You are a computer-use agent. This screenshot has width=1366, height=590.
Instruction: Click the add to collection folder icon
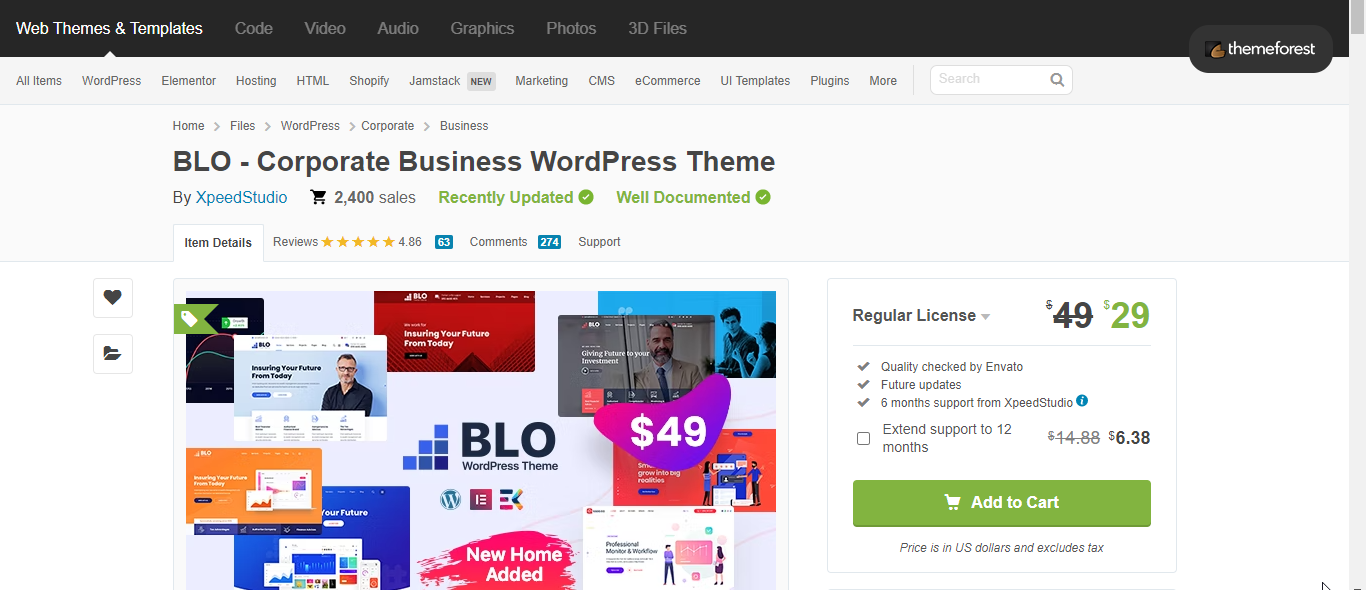pos(113,354)
